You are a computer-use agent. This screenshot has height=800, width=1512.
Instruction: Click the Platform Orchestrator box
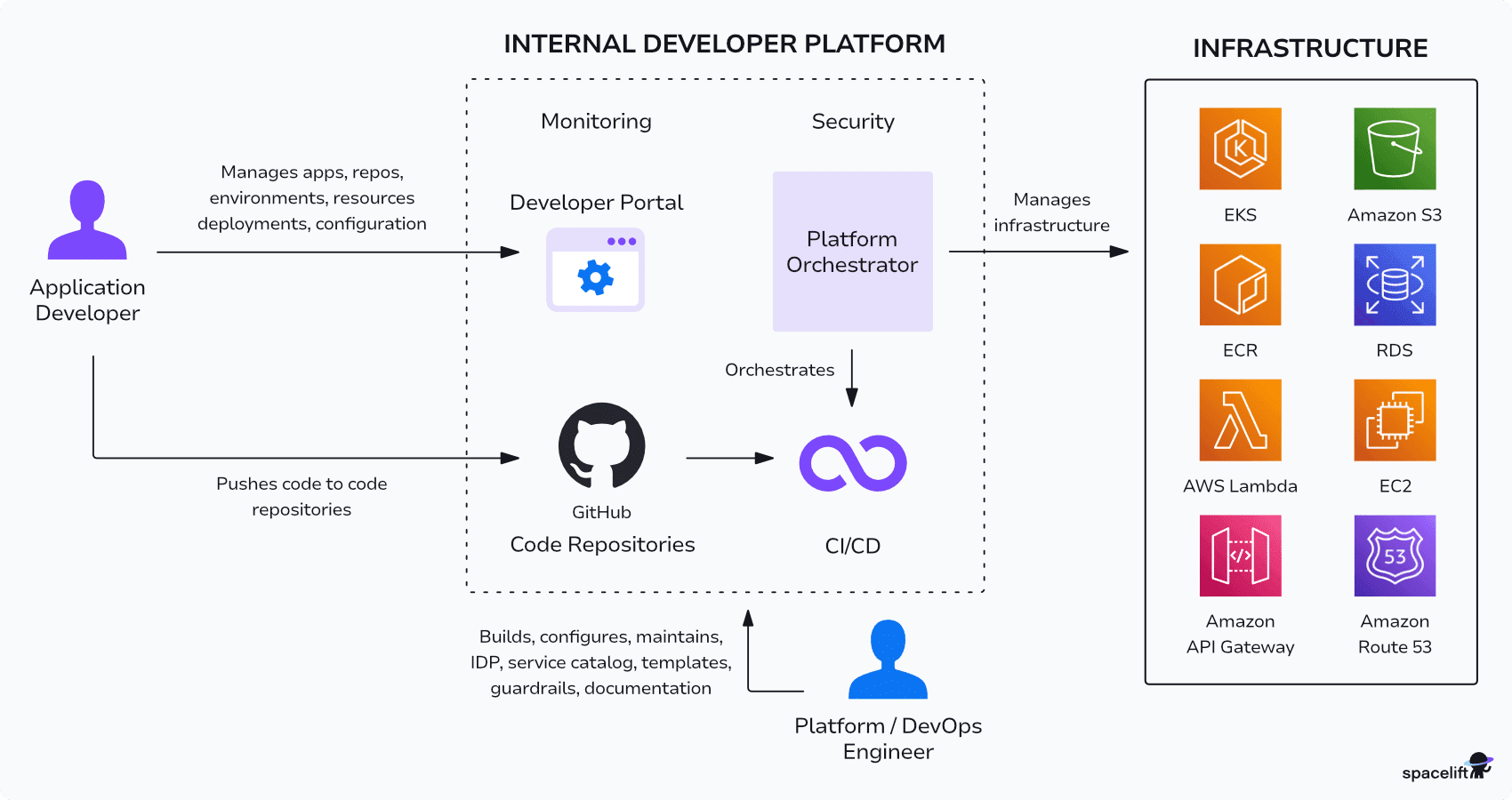tap(852, 252)
